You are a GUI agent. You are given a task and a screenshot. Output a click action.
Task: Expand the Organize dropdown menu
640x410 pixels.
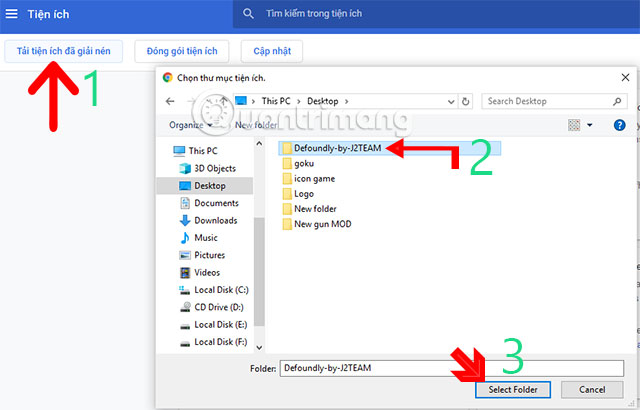[x=190, y=125]
